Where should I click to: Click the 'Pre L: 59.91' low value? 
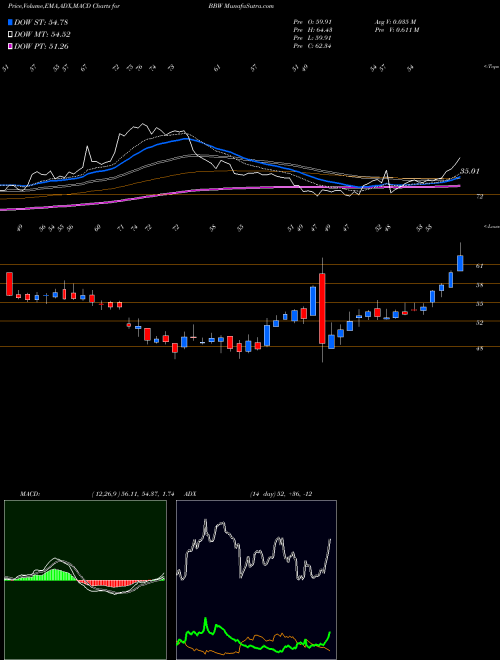coord(312,38)
